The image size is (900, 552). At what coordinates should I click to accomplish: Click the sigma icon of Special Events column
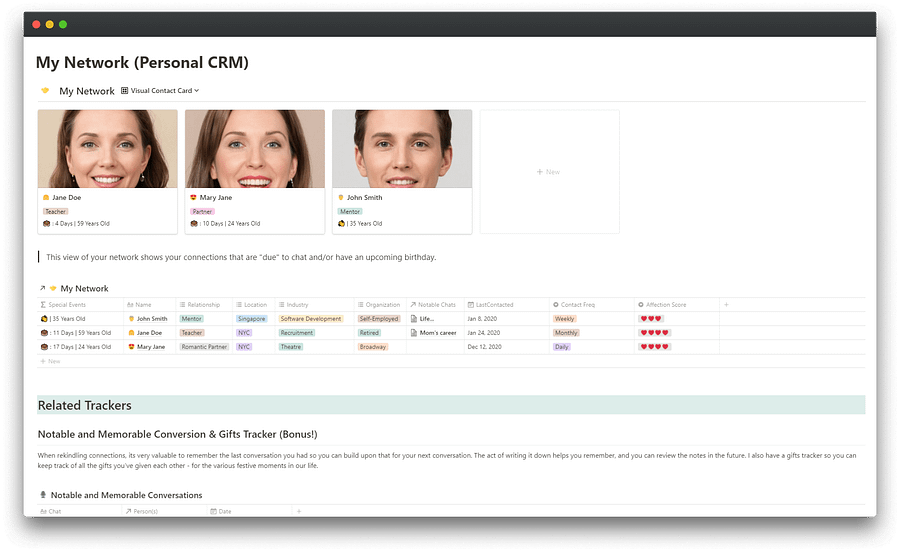(x=43, y=305)
